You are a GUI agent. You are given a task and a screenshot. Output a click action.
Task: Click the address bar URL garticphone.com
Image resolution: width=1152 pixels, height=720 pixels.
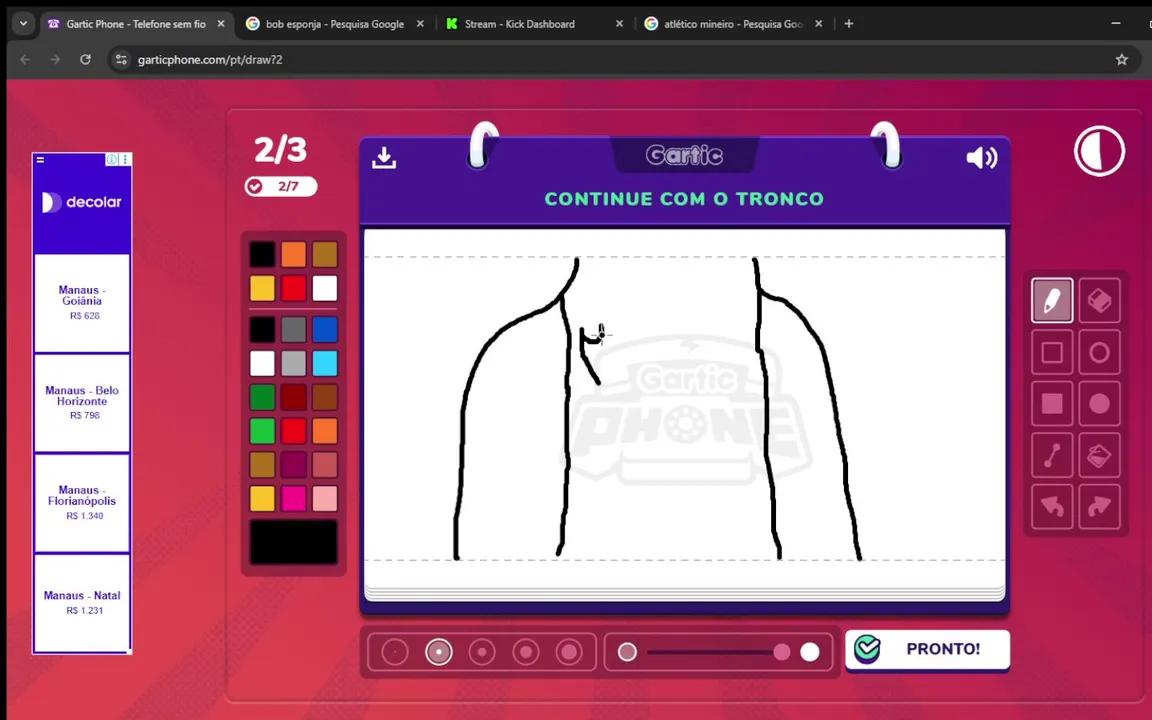(210, 60)
